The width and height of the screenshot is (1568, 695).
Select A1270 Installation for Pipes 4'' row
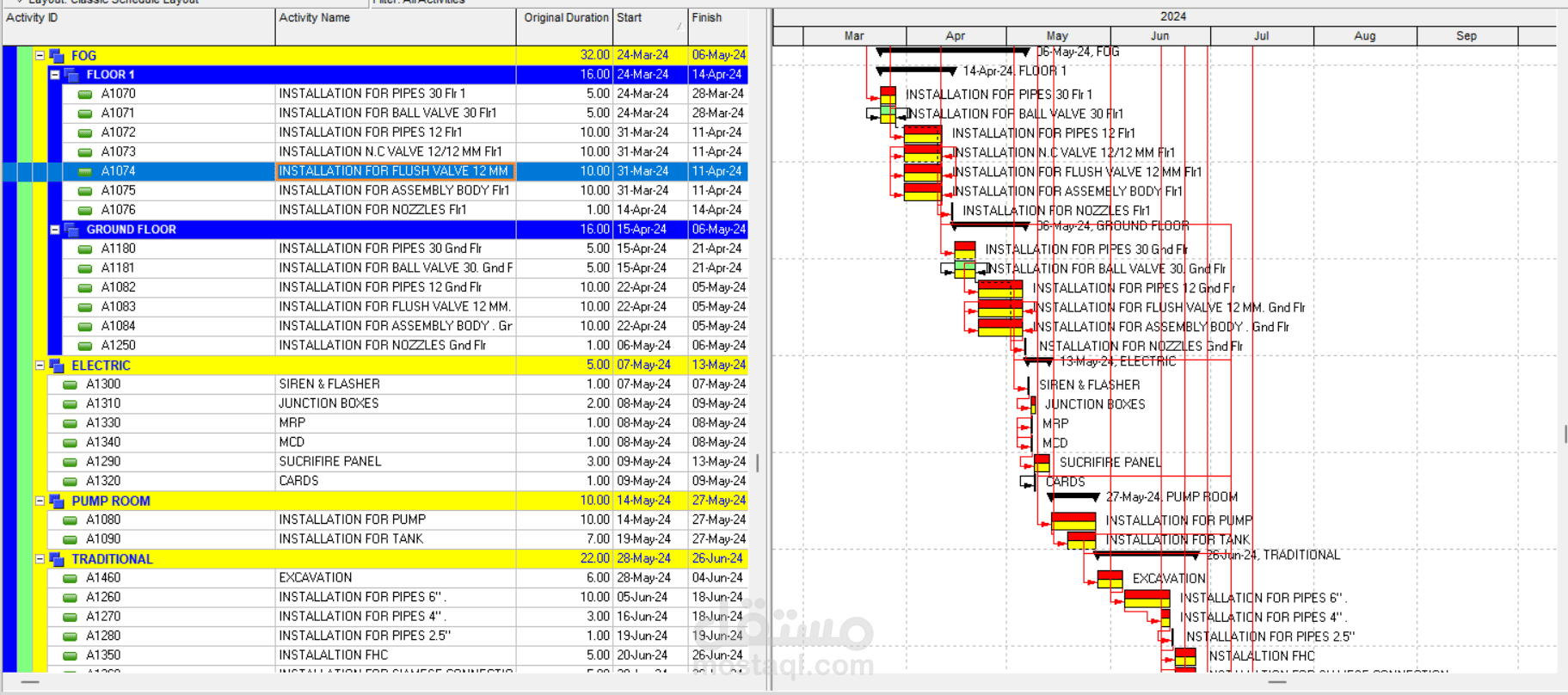tap(375, 617)
